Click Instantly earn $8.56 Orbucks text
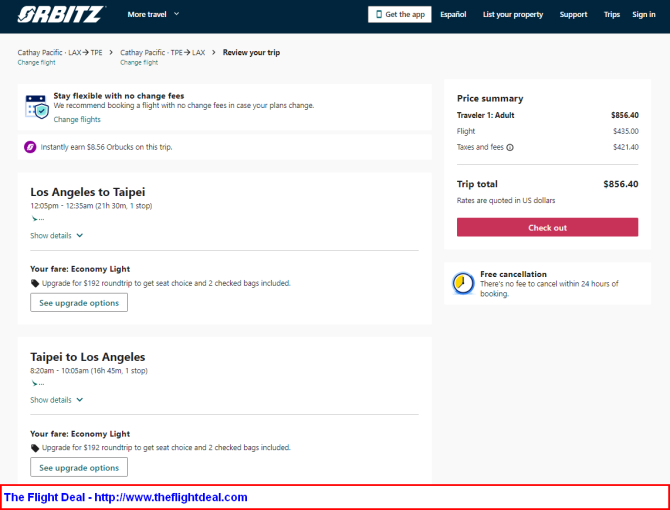The width and height of the screenshot is (670, 510). tap(106, 147)
